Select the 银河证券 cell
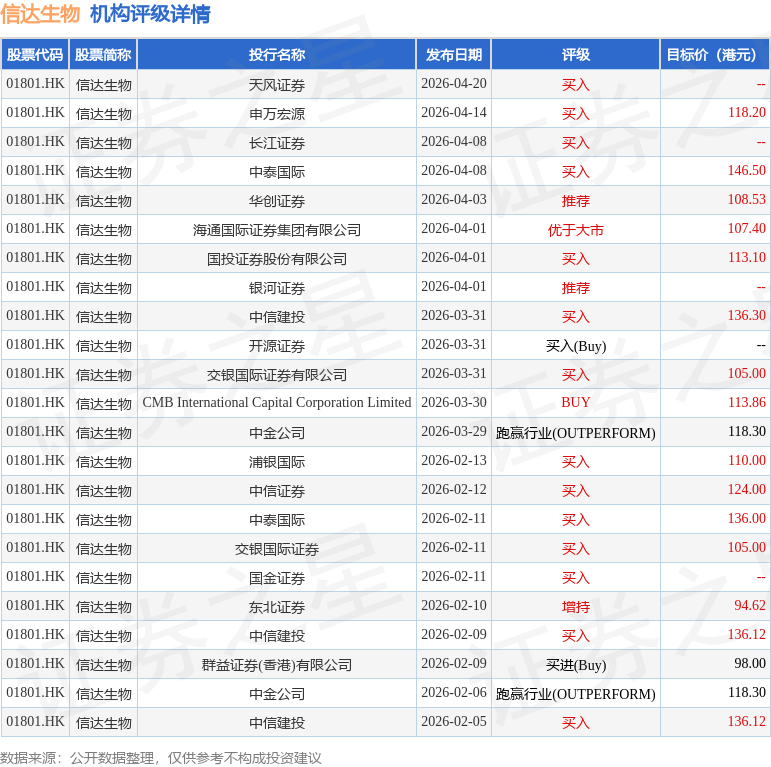 pos(277,288)
